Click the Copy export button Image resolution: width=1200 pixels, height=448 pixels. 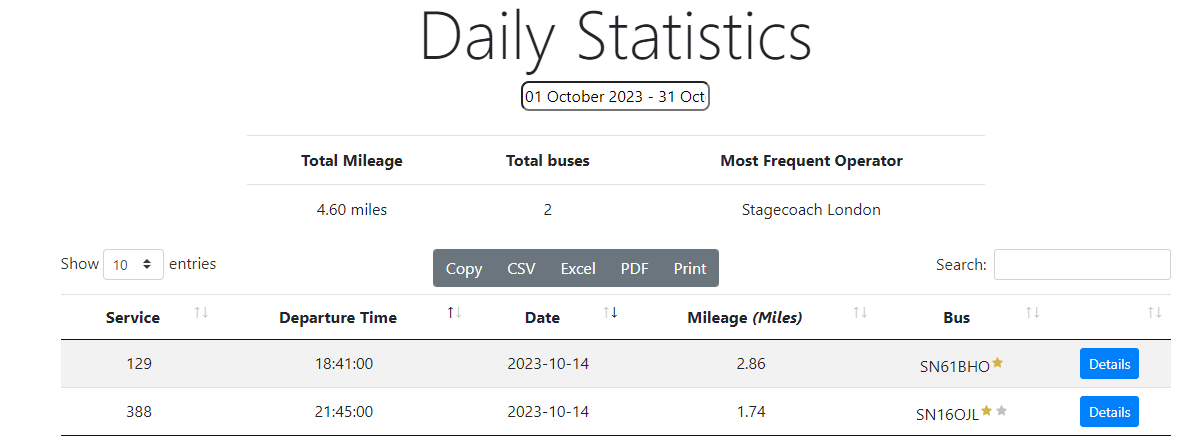click(x=464, y=268)
